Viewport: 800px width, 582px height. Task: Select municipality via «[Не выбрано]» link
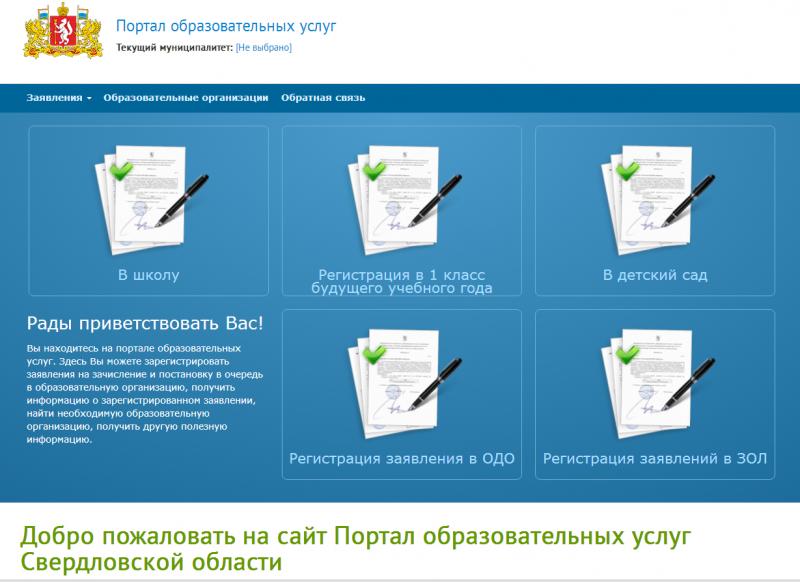pos(263,47)
